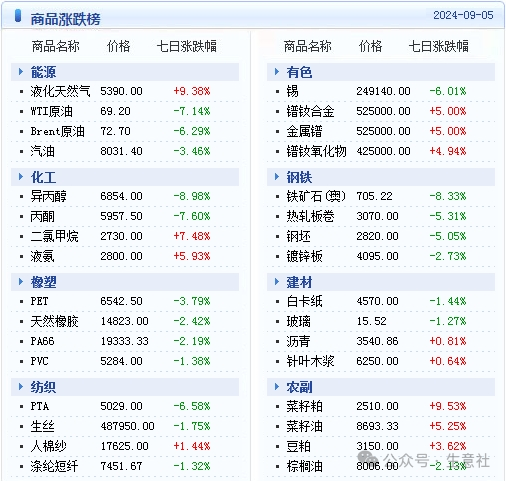This screenshot has height=481, width=506.
Task: Select PET commodity name
Action: 39,301
